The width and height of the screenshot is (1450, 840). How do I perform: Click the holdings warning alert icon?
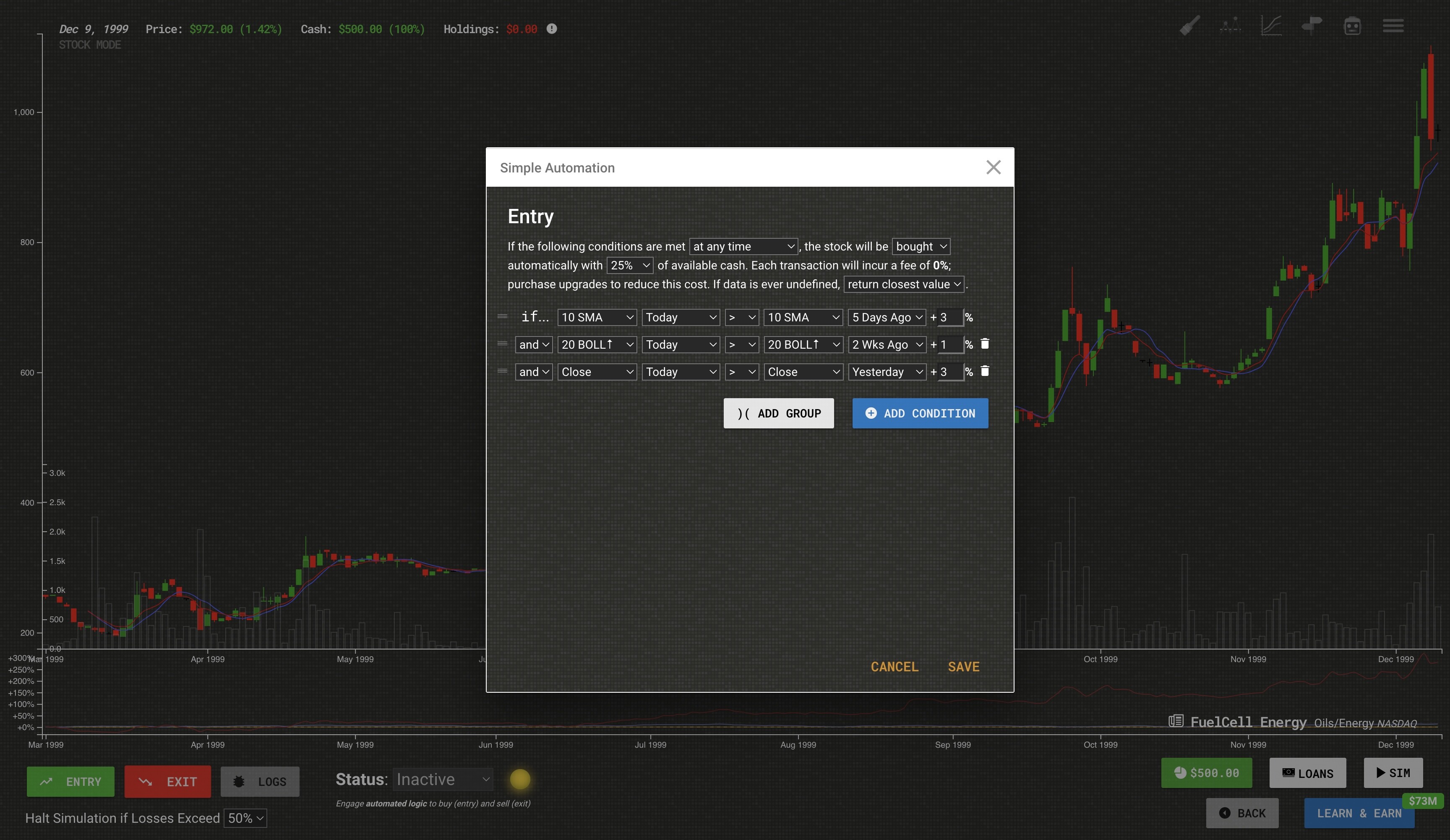(552, 29)
